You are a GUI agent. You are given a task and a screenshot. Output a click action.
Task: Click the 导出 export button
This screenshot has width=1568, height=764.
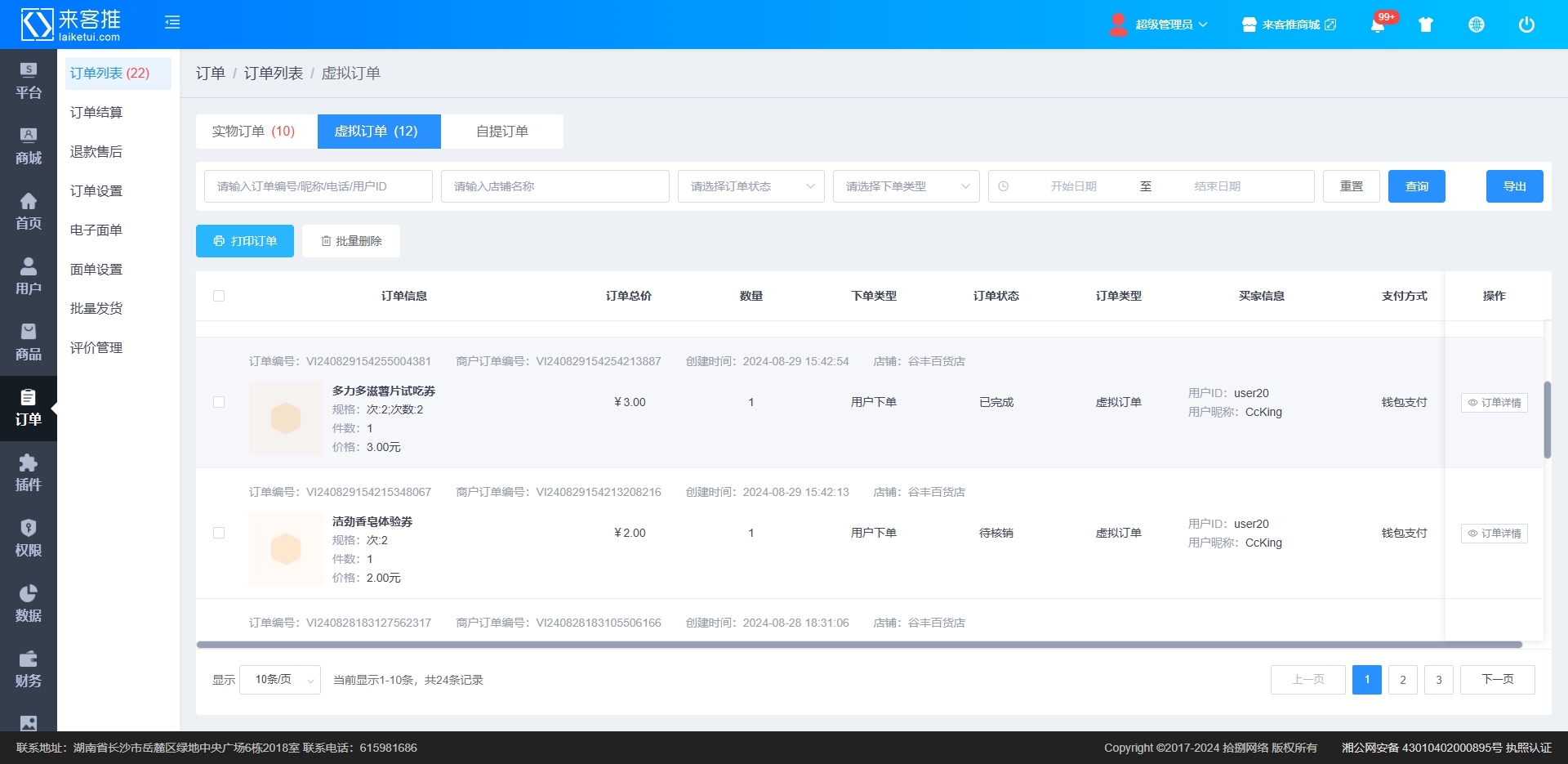pos(1514,186)
